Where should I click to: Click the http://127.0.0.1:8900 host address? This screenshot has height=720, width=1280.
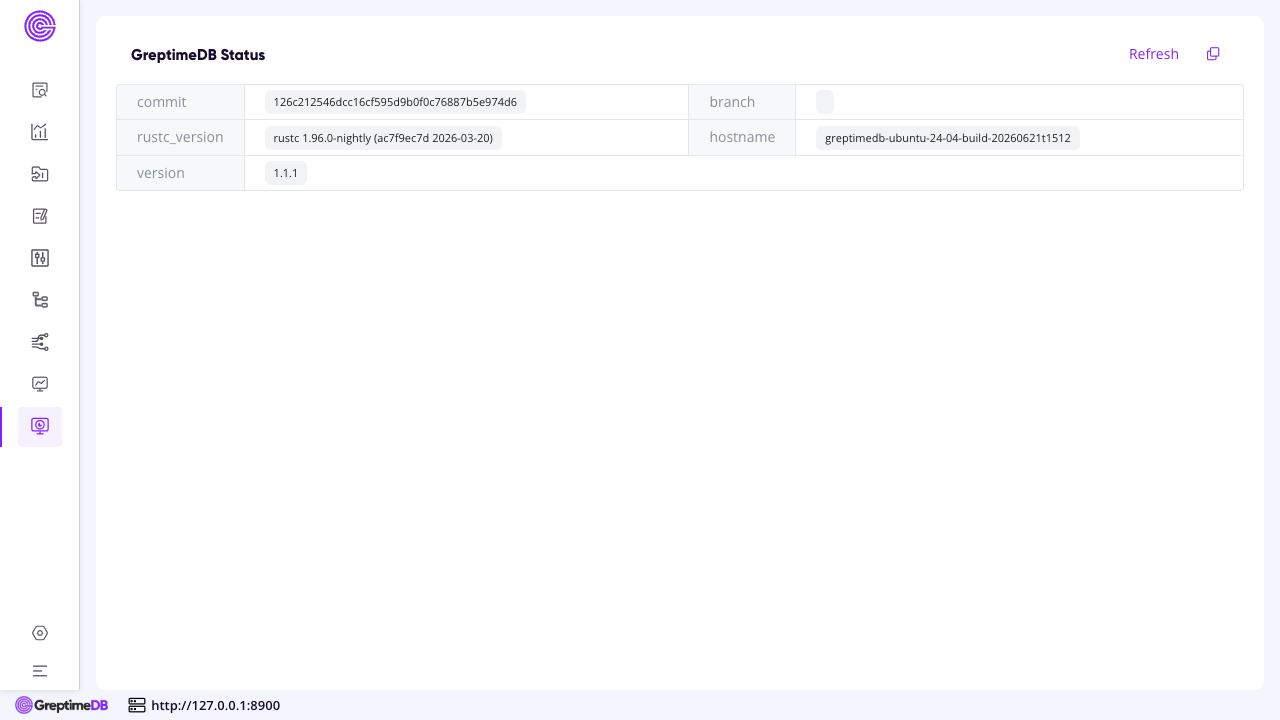(216, 705)
